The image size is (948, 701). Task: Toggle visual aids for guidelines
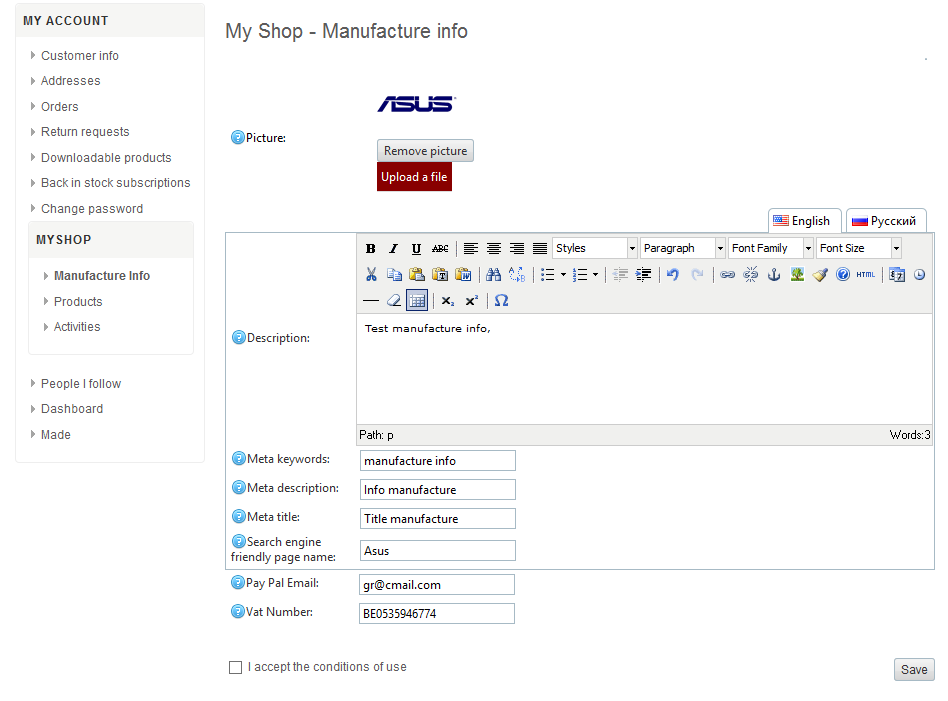point(417,301)
